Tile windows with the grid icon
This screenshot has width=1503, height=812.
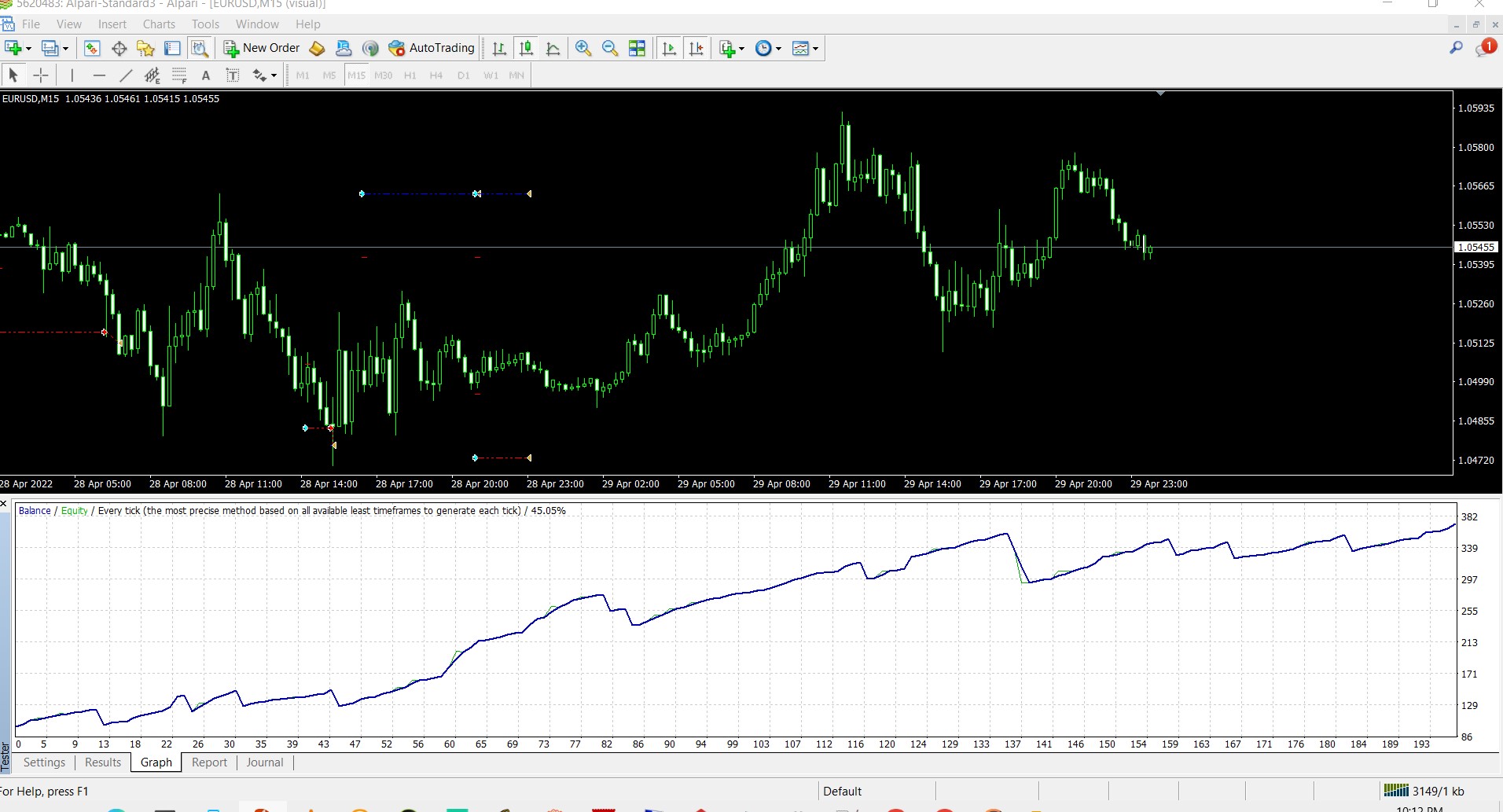[637, 49]
